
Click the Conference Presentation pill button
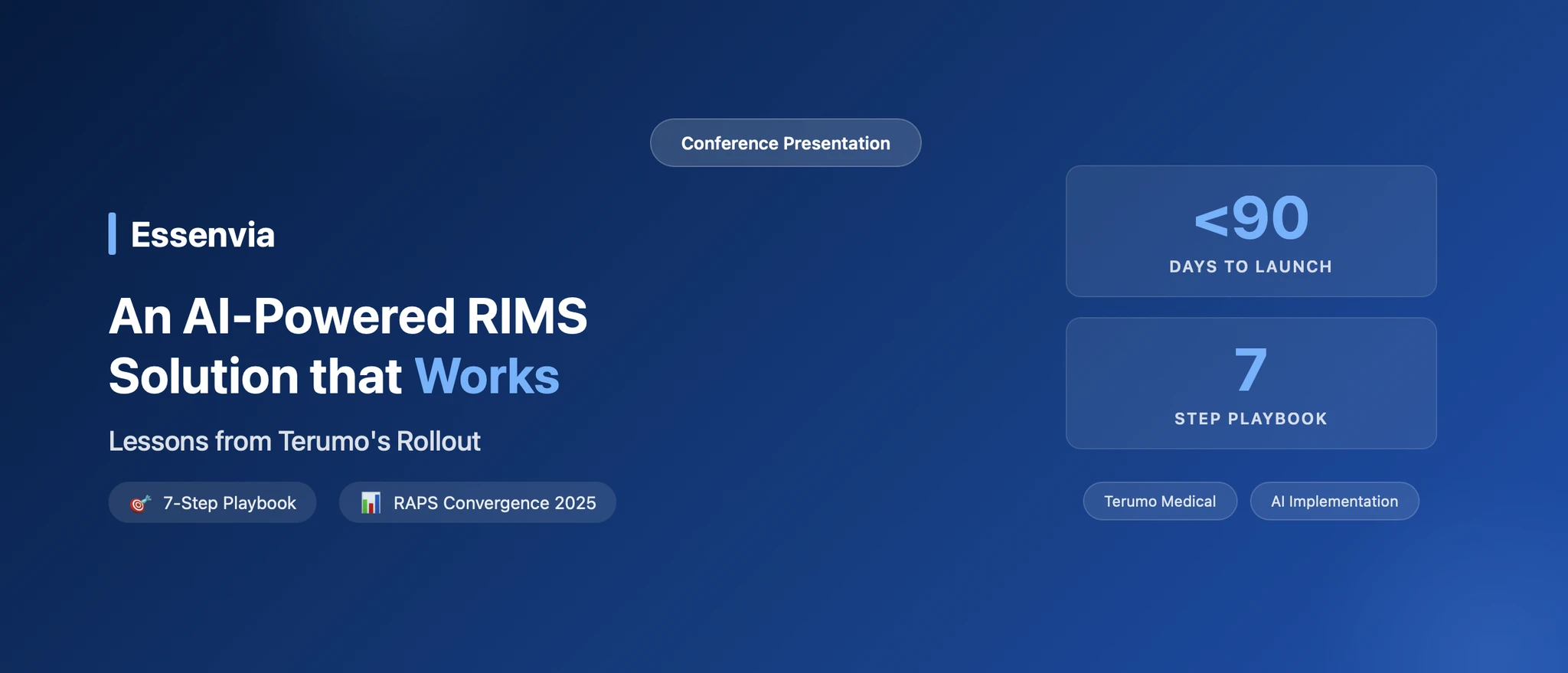click(x=786, y=142)
